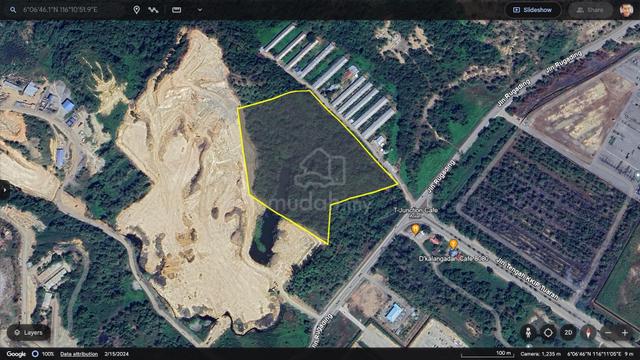The width and height of the screenshot is (640, 360).
Task: Expand the toolbar overflow chevron
Action: pyautogui.click(x=200, y=10)
